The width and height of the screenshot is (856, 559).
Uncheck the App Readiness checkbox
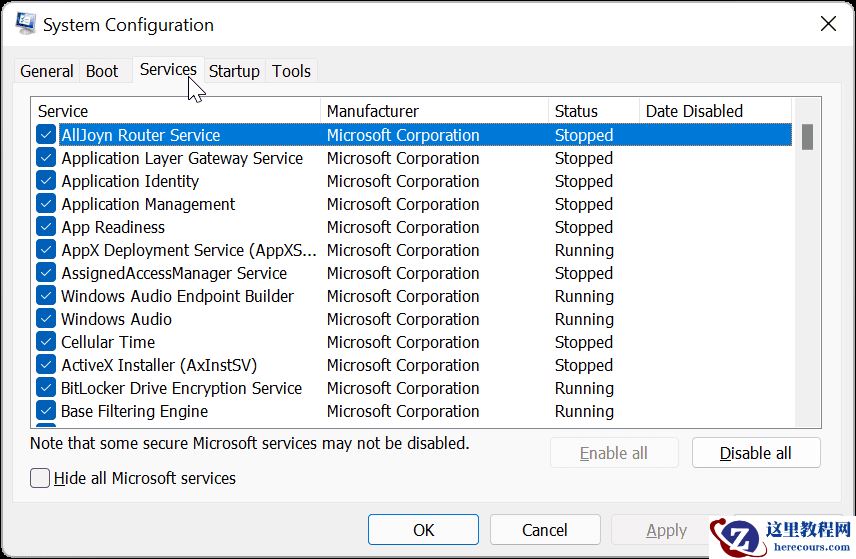point(46,227)
